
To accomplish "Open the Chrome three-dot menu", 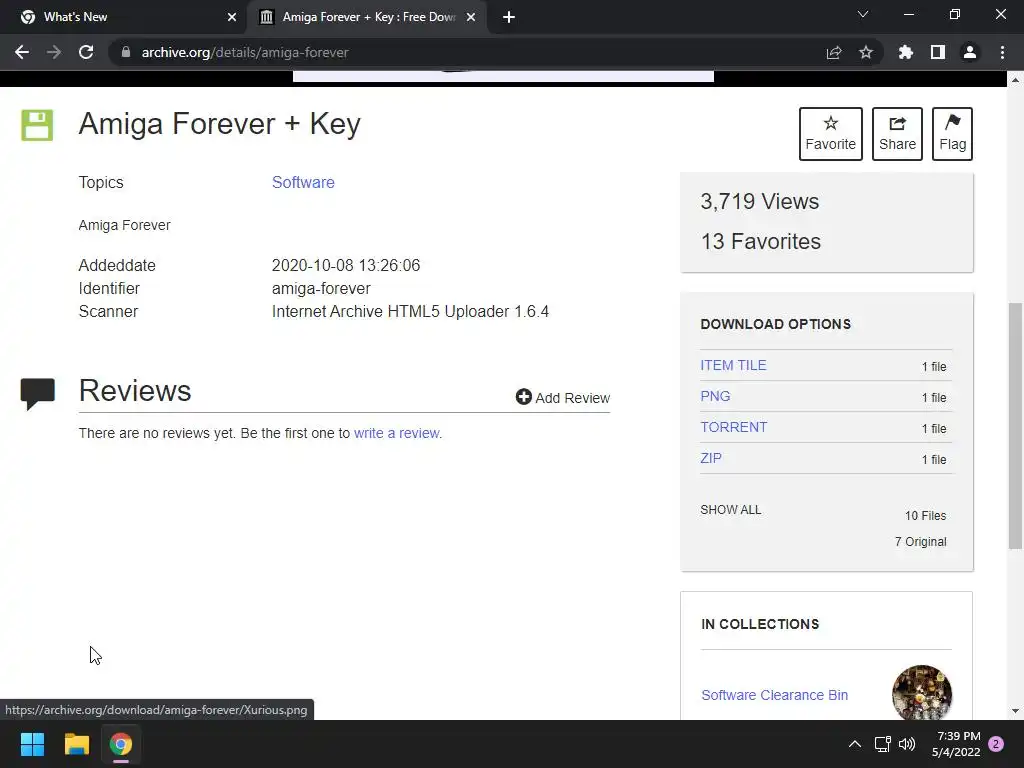I will click(1002, 52).
